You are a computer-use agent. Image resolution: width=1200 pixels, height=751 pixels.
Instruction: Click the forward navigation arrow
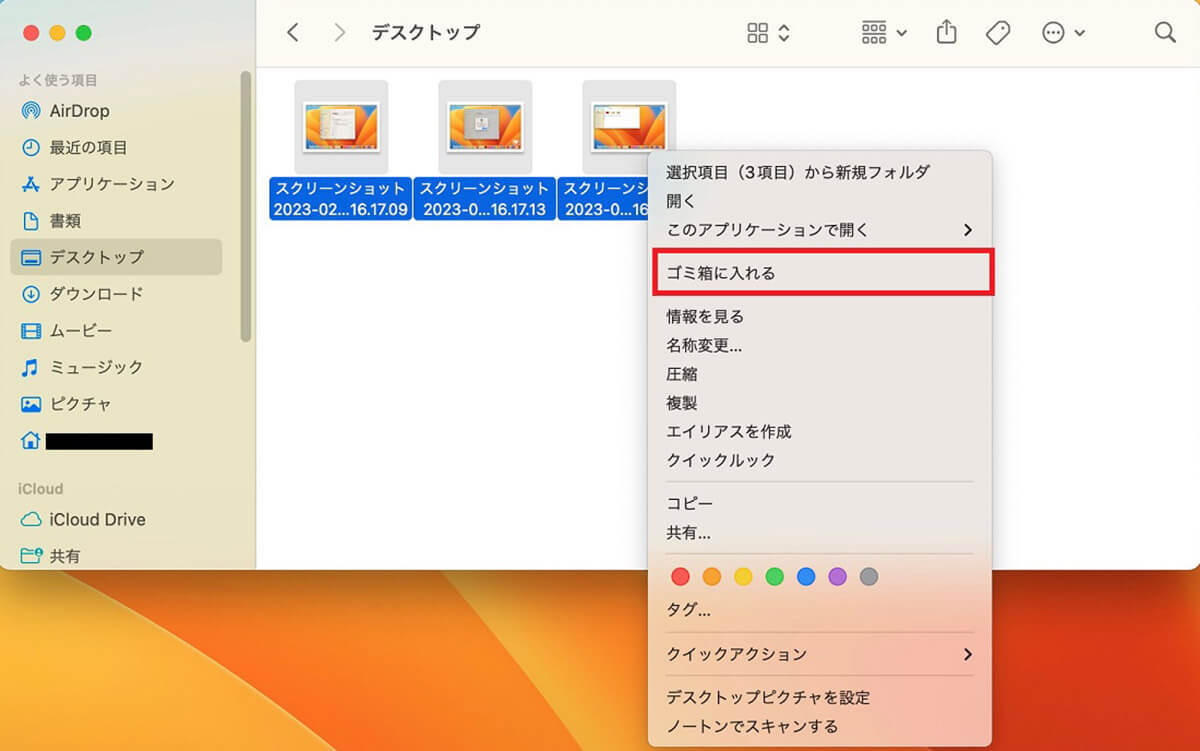(x=340, y=33)
